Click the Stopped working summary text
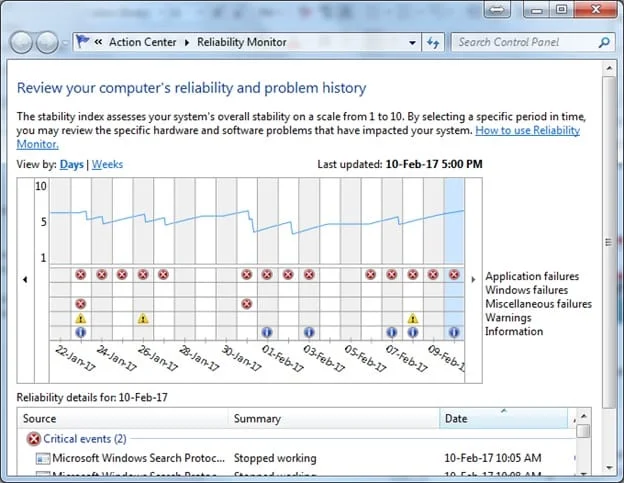This screenshot has height=483, width=624. tap(275, 458)
